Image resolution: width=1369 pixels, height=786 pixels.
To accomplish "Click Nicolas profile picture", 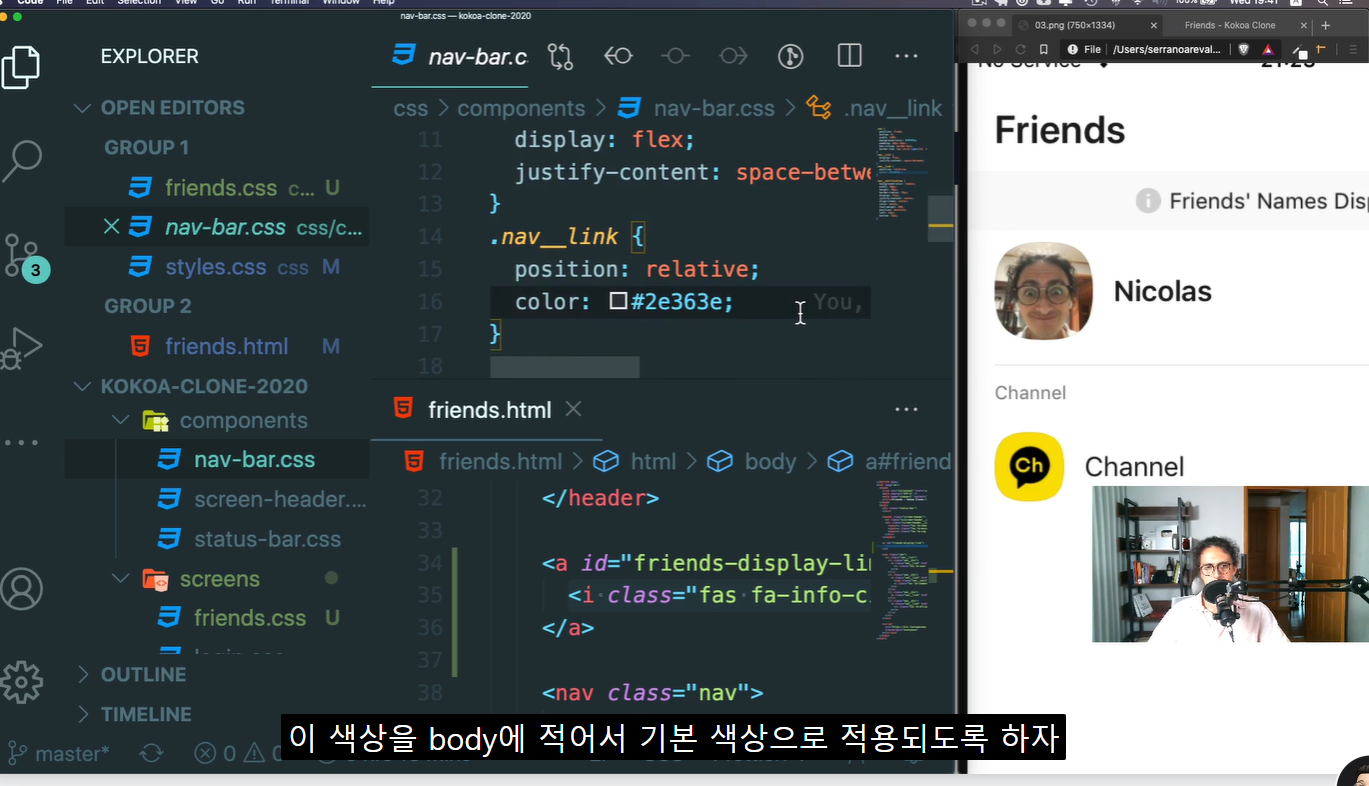I will pos(1043,291).
